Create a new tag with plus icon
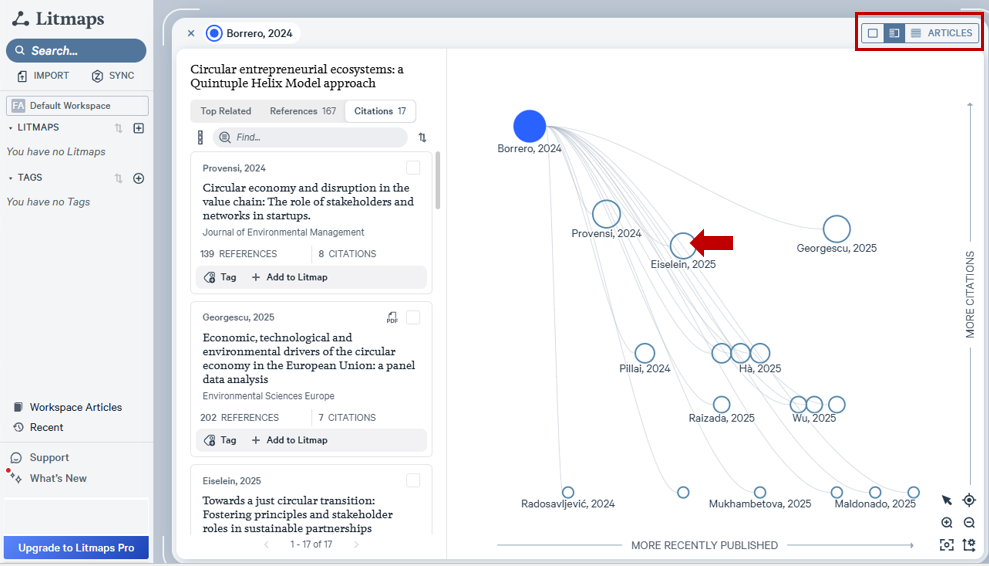The image size is (989, 566). [139, 178]
